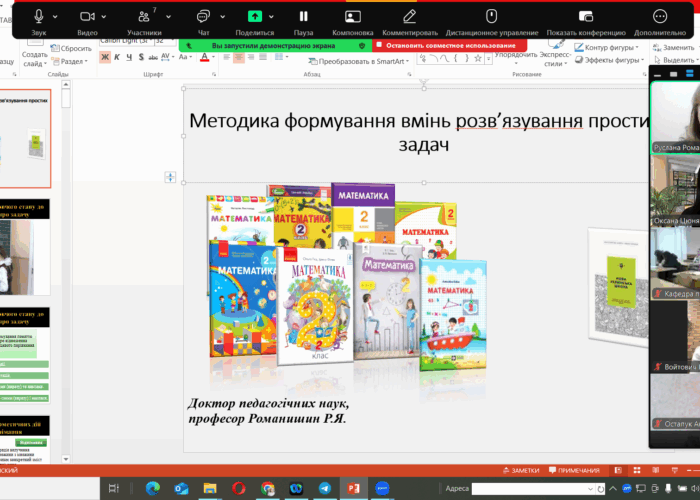Pause screen sharing with Пауза

(302, 17)
